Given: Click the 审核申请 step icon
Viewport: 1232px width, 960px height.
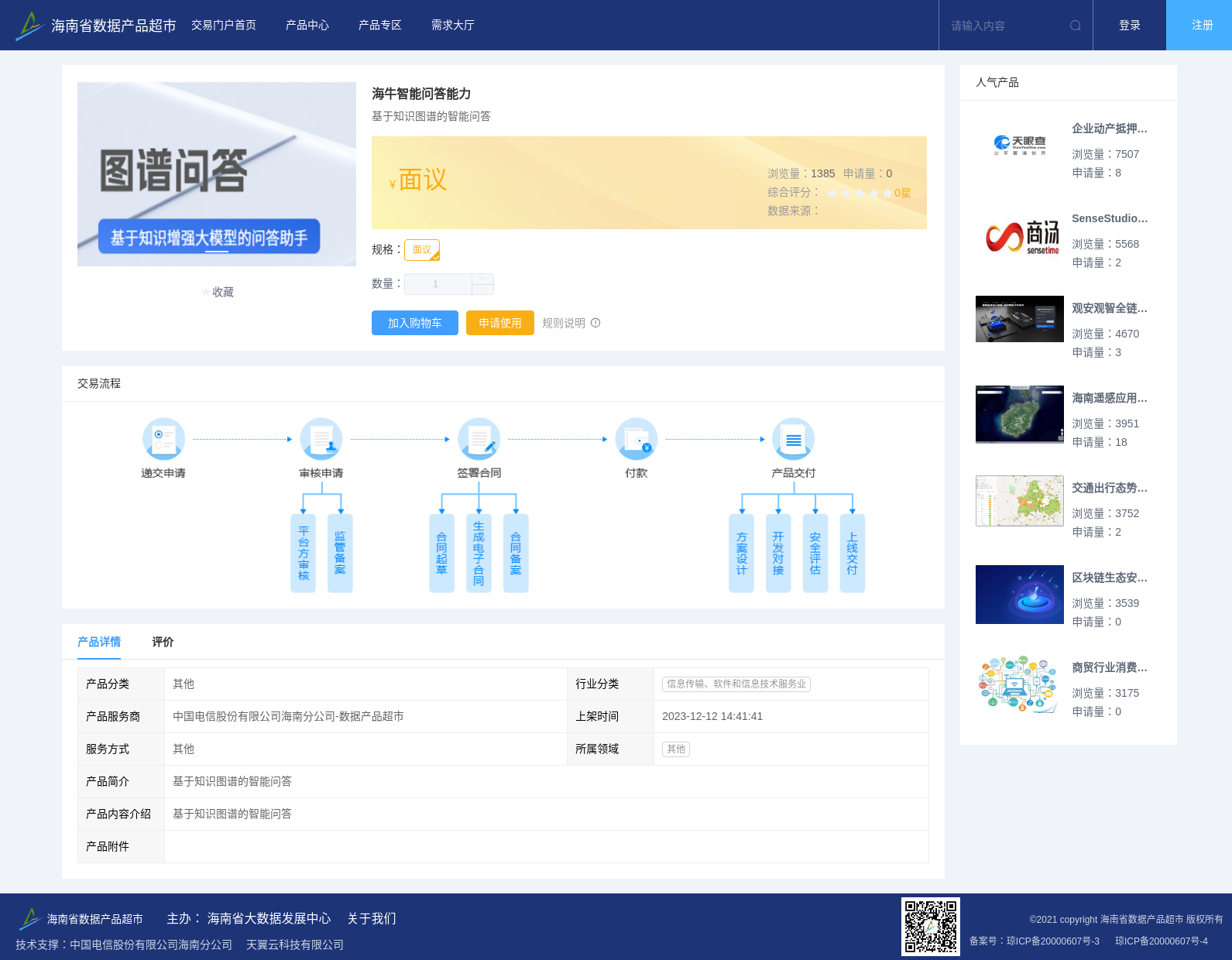Looking at the screenshot, I should (321, 439).
